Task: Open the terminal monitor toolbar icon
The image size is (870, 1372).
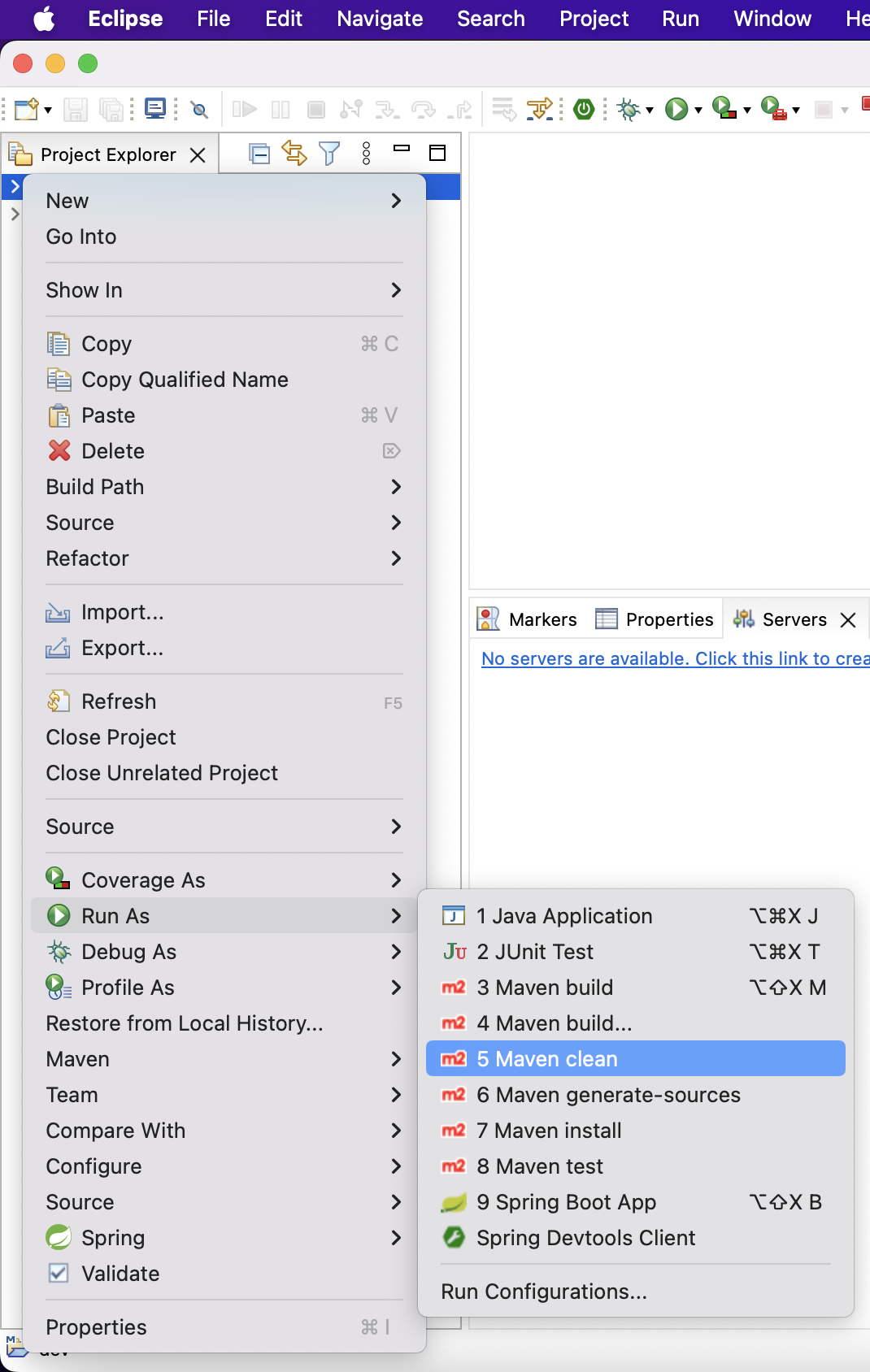Action: (x=154, y=108)
